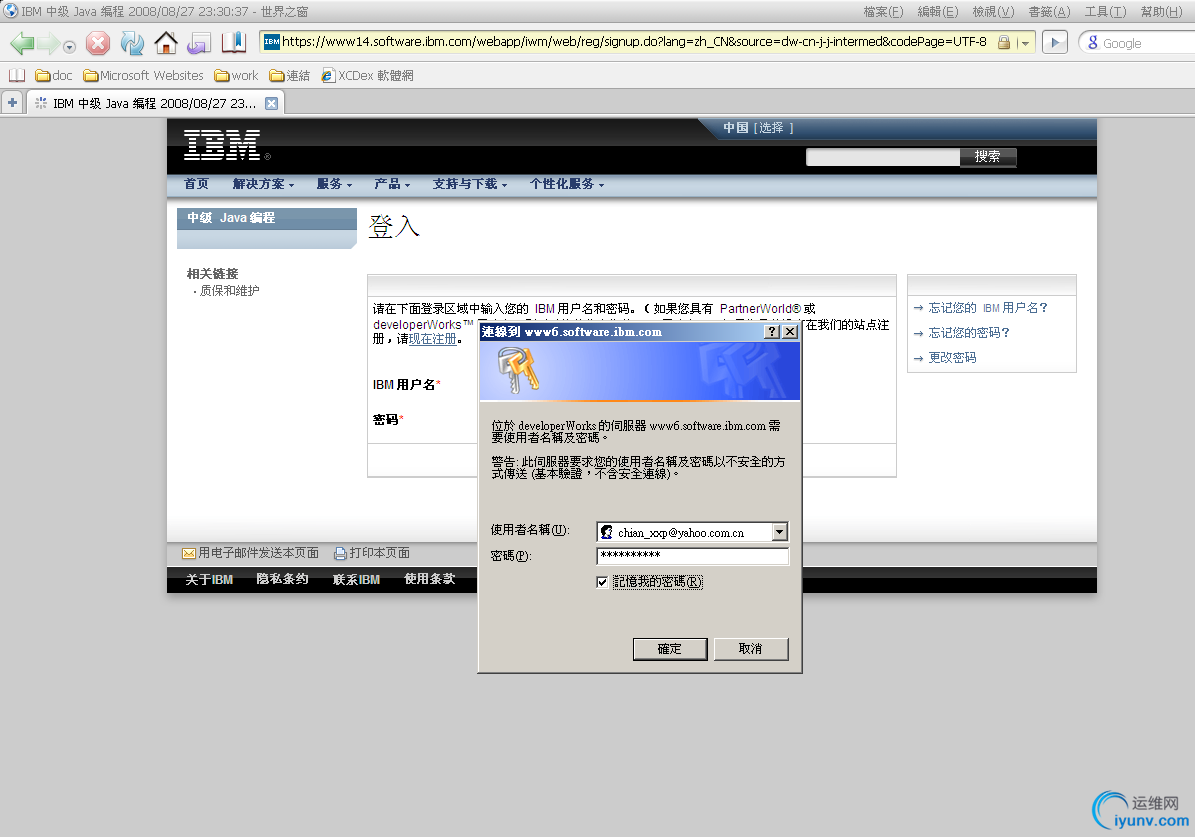
Task: Open the 編輯(E) menu
Action: 937,11
